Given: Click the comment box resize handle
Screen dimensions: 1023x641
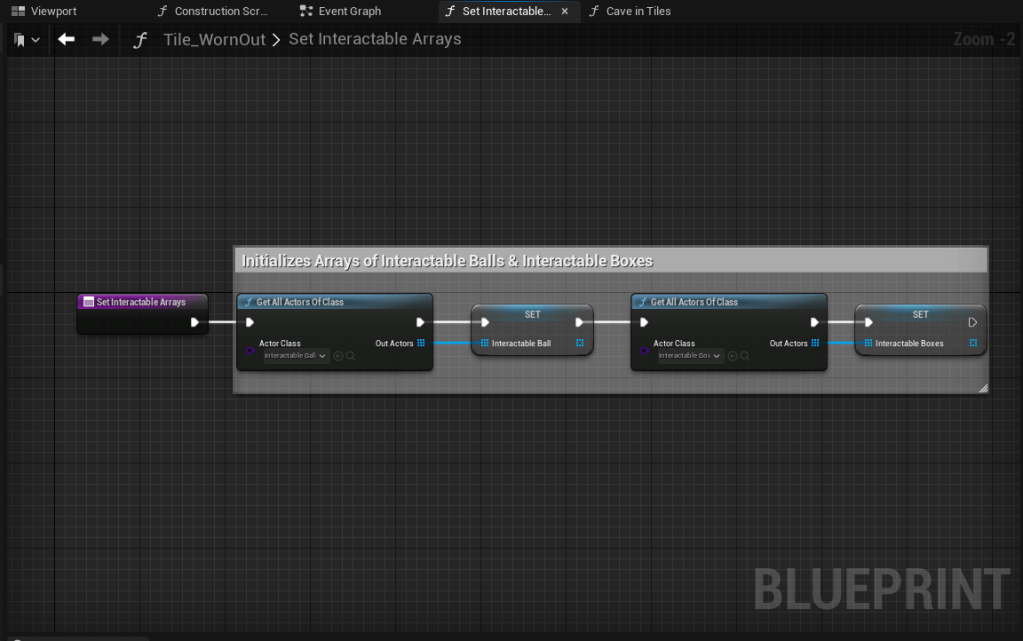Looking at the screenshot, I should pos(982,388).
